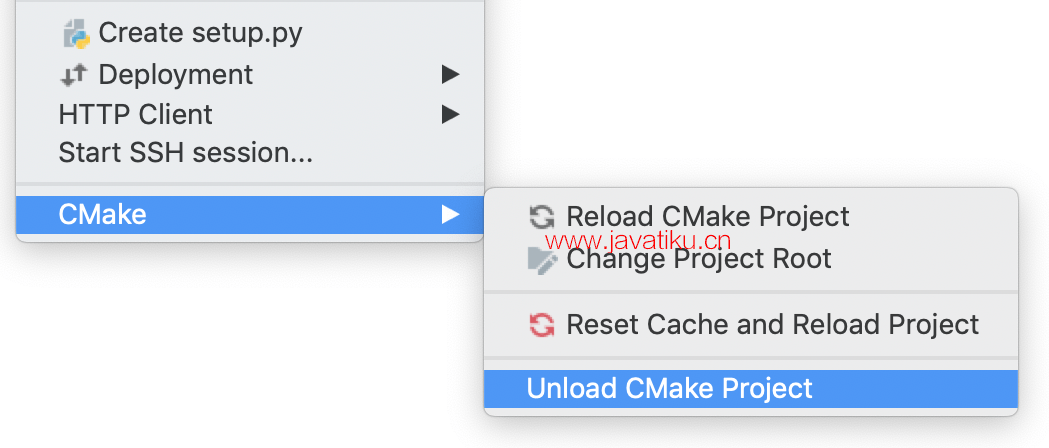Expand the Deployment submenu arrow
The width and height of the screenshot is (1049, 448).
(450, 75)
